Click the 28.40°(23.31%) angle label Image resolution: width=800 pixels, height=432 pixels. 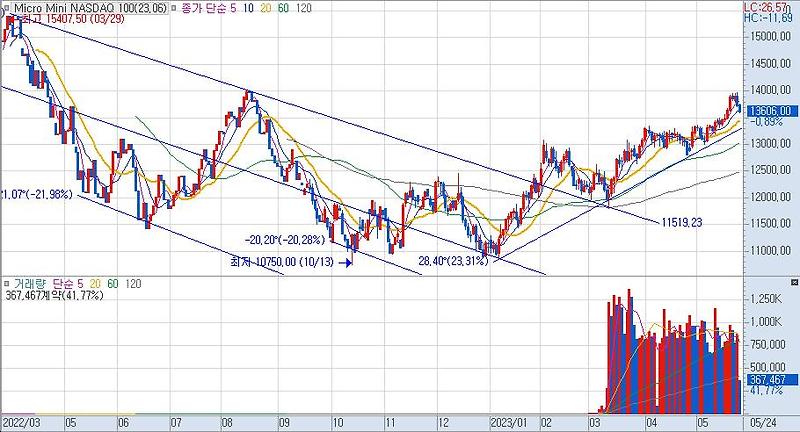453,261
